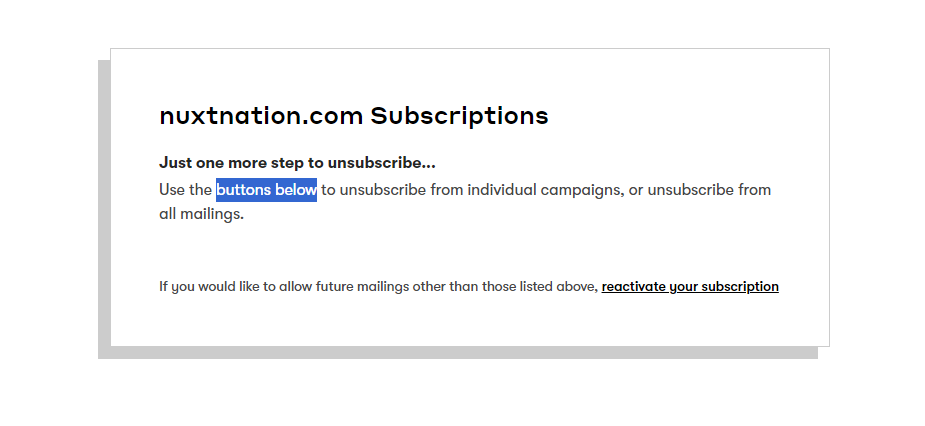Click the 'reactivate your subscription' link
This screenshot has width=925, height=426.
tap(690, 287)
